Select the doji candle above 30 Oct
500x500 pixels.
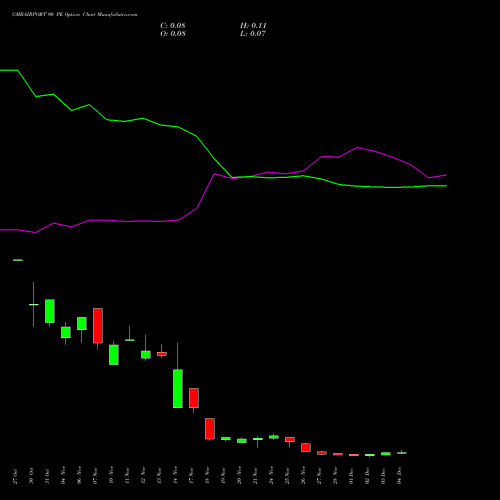(x=34, y=304)
